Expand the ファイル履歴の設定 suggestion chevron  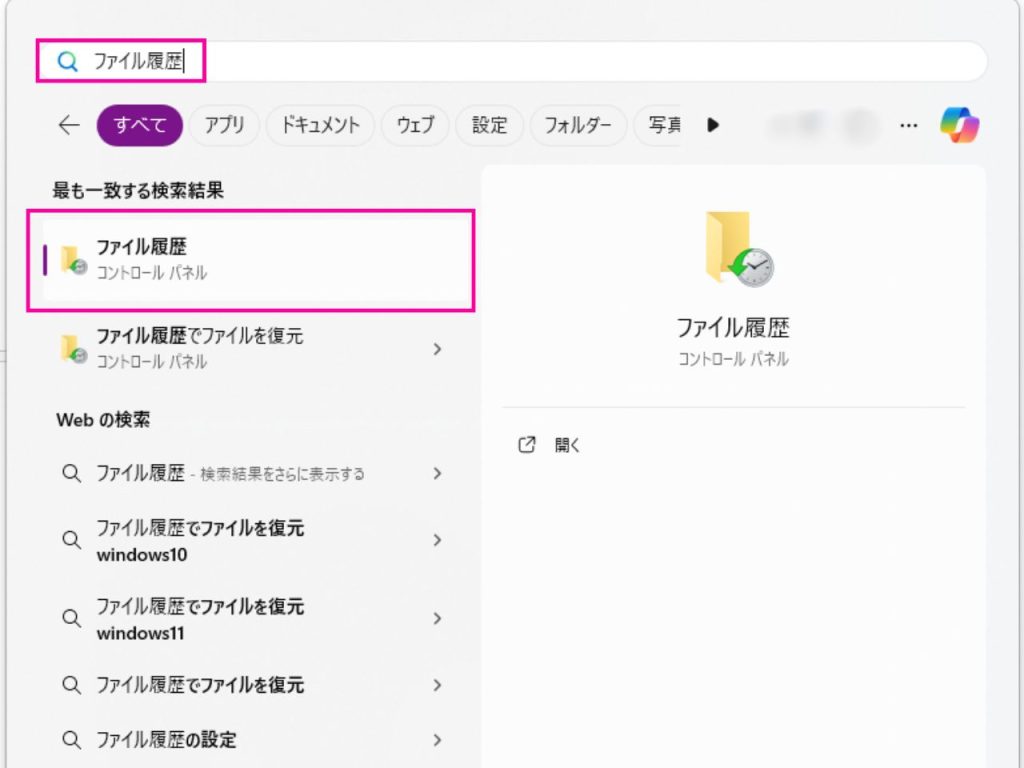[437, 740]
